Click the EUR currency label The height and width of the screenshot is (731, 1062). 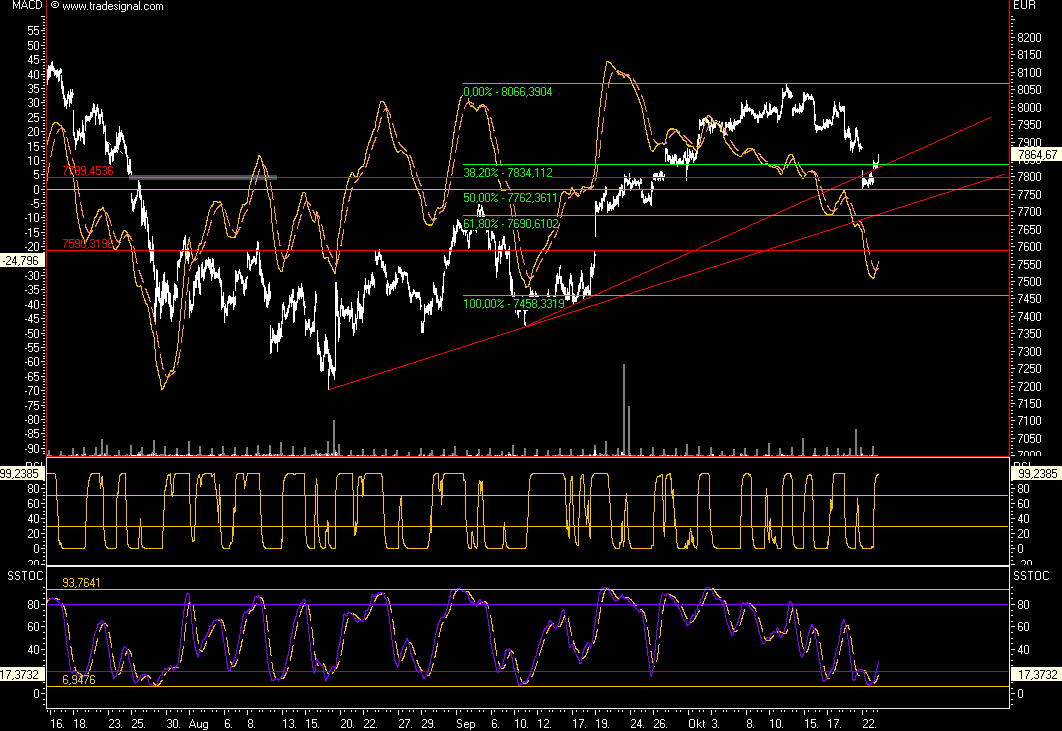[1024, 6]
